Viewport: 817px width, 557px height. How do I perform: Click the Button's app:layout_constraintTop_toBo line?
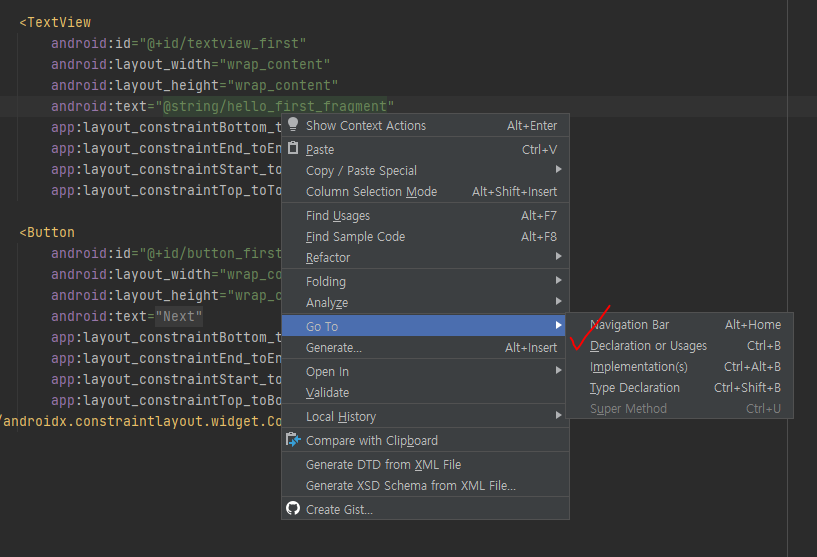(166, 400)
